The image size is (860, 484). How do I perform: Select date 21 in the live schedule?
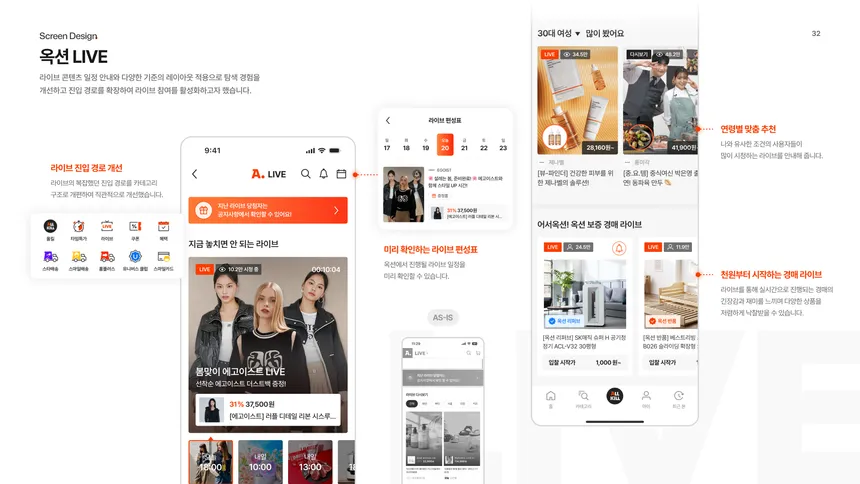pos(464,145)
